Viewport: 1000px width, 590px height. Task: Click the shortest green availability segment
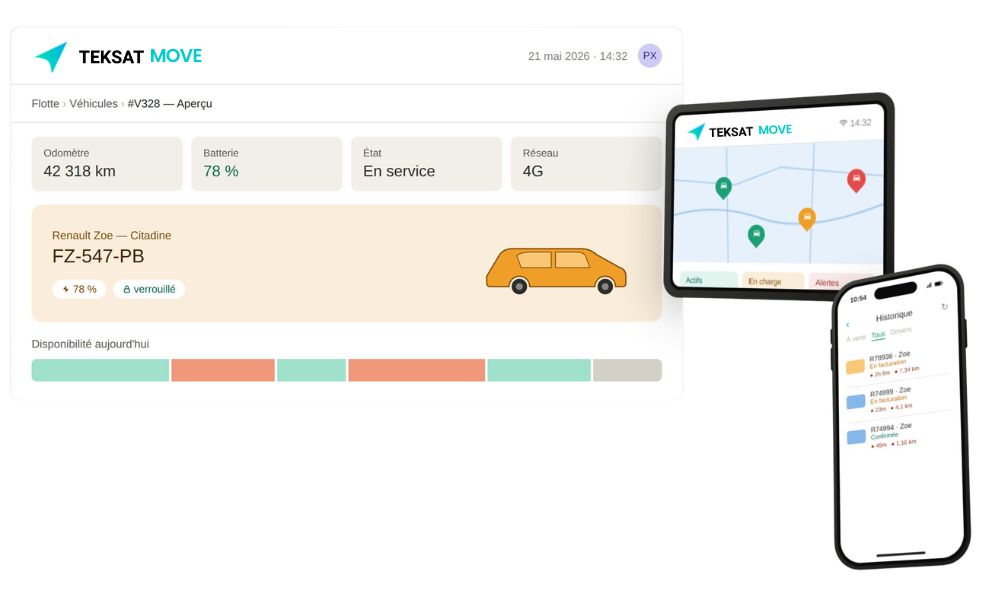click(311, 370)
